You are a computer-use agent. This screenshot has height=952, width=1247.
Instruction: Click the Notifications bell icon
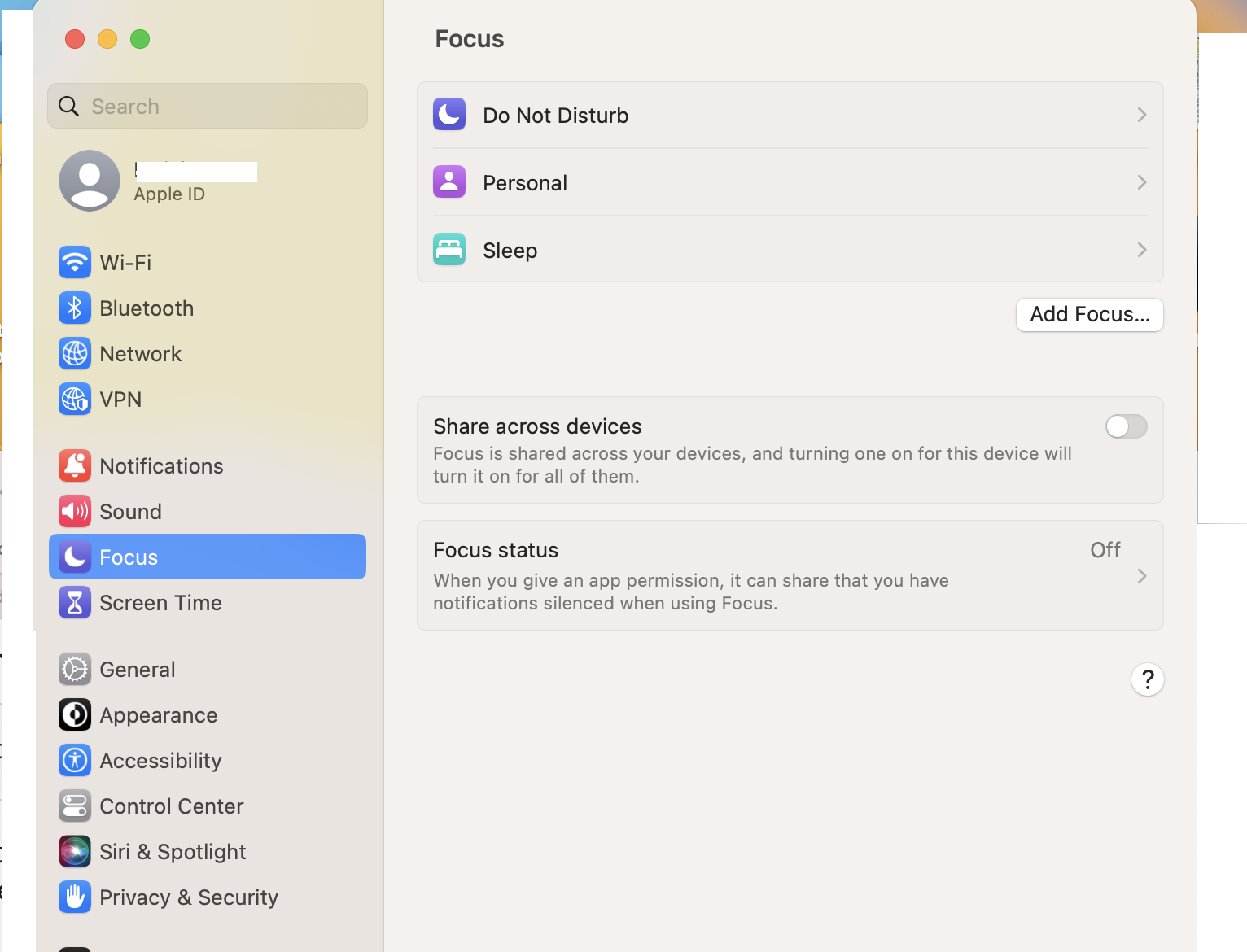75,465
